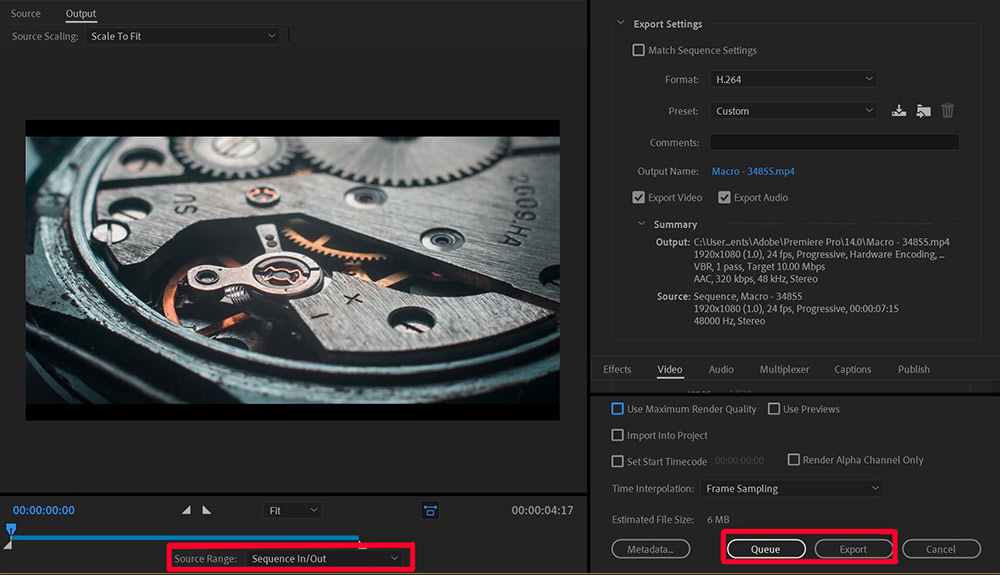
Task: Open the Fit zoom level dropdown
Action: tap(293, 511)
